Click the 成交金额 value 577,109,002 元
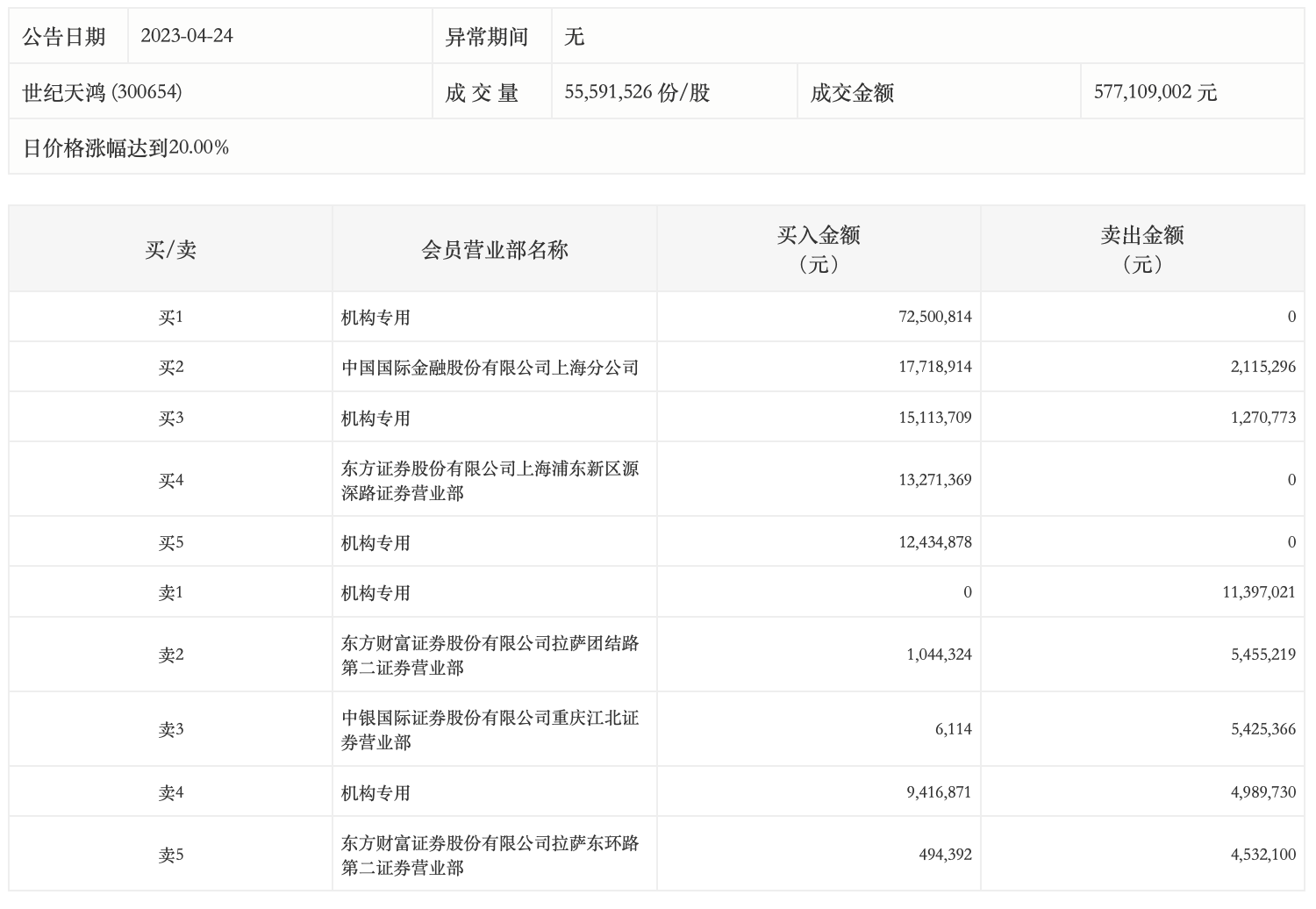The width and height of the screenshot is (1316, 909). tap(1155, 92)
